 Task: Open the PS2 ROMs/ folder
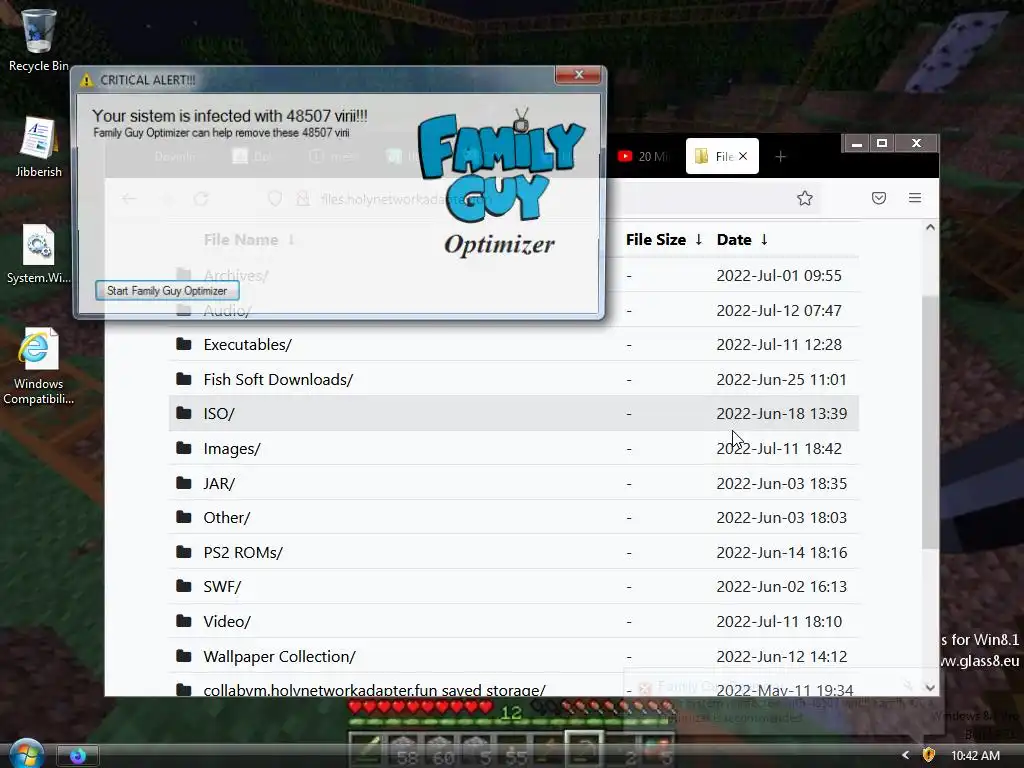243,552
